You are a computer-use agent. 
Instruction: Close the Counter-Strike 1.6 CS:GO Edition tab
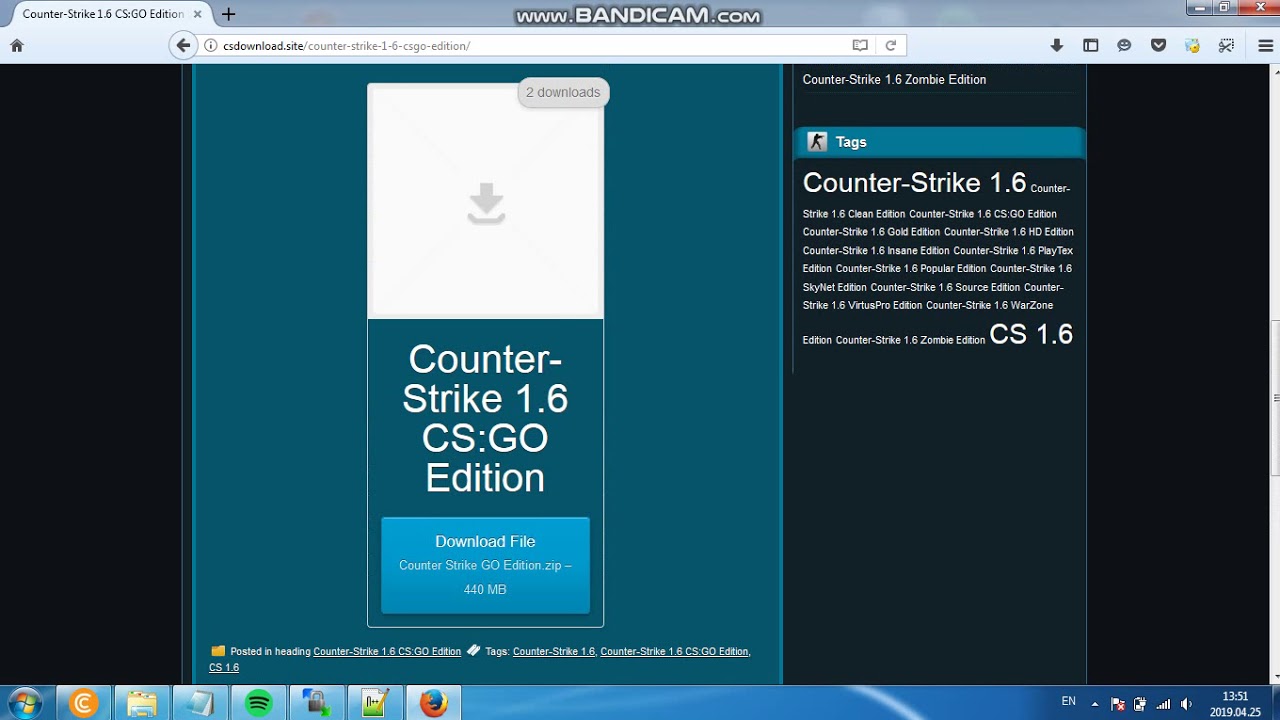tap(199, 14)
